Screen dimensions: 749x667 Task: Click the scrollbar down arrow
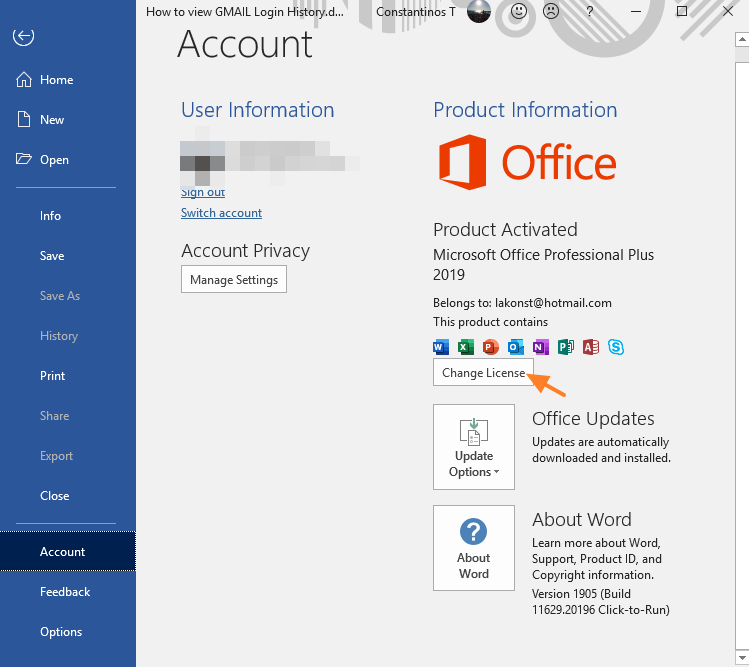pos(742,658)
